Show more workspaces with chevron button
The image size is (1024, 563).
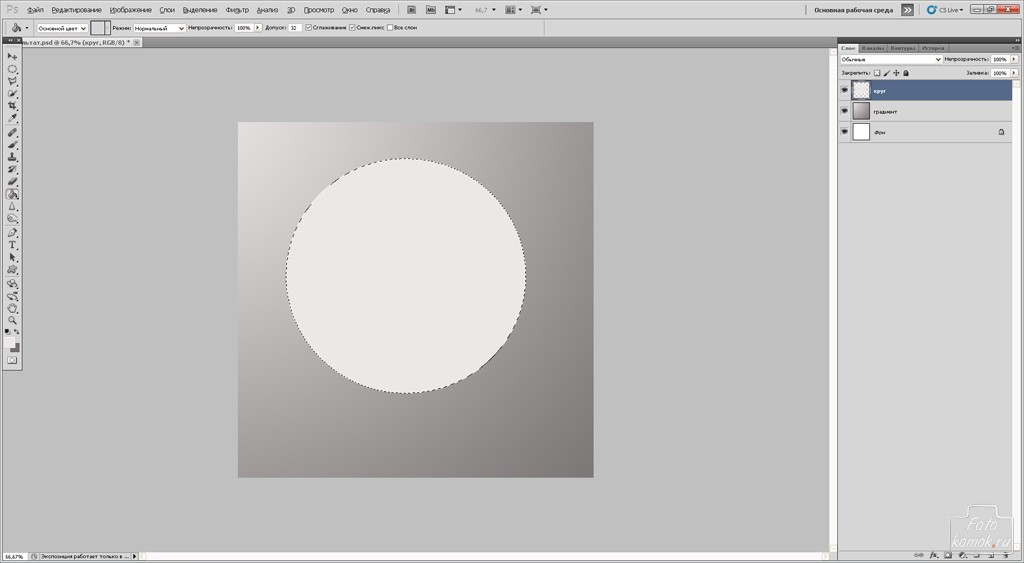[907, 10]
